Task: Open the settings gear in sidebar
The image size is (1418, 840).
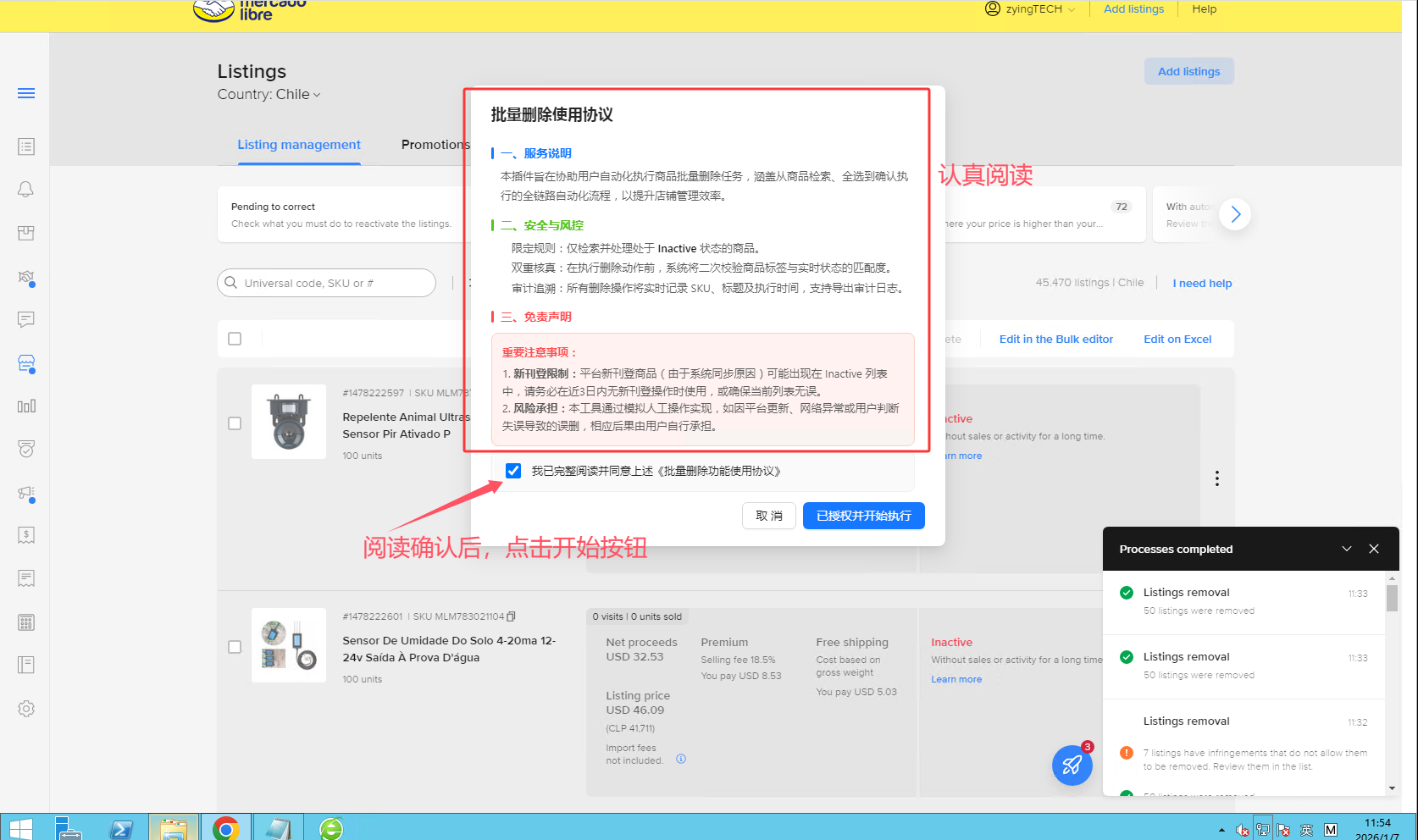Action: (x=26, y=709)
